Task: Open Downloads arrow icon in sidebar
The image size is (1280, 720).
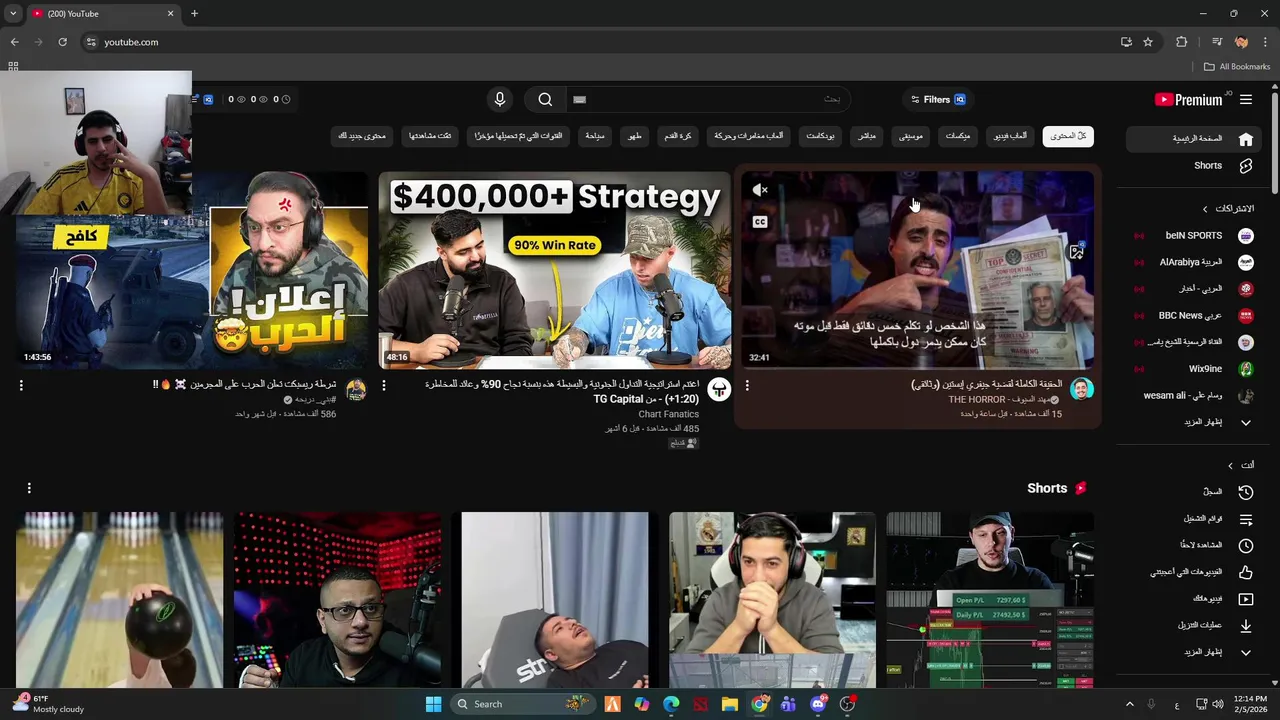Action: point(1246,626)
